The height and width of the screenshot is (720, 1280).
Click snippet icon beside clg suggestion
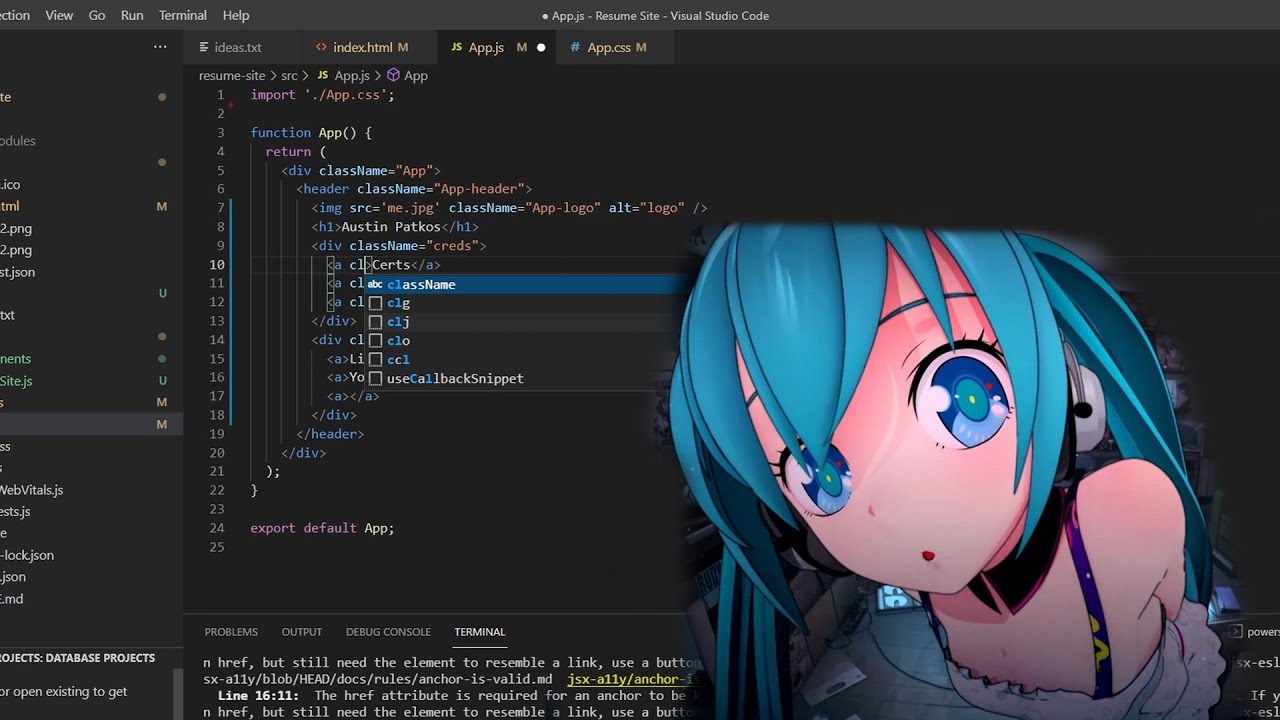click(375, 303)
